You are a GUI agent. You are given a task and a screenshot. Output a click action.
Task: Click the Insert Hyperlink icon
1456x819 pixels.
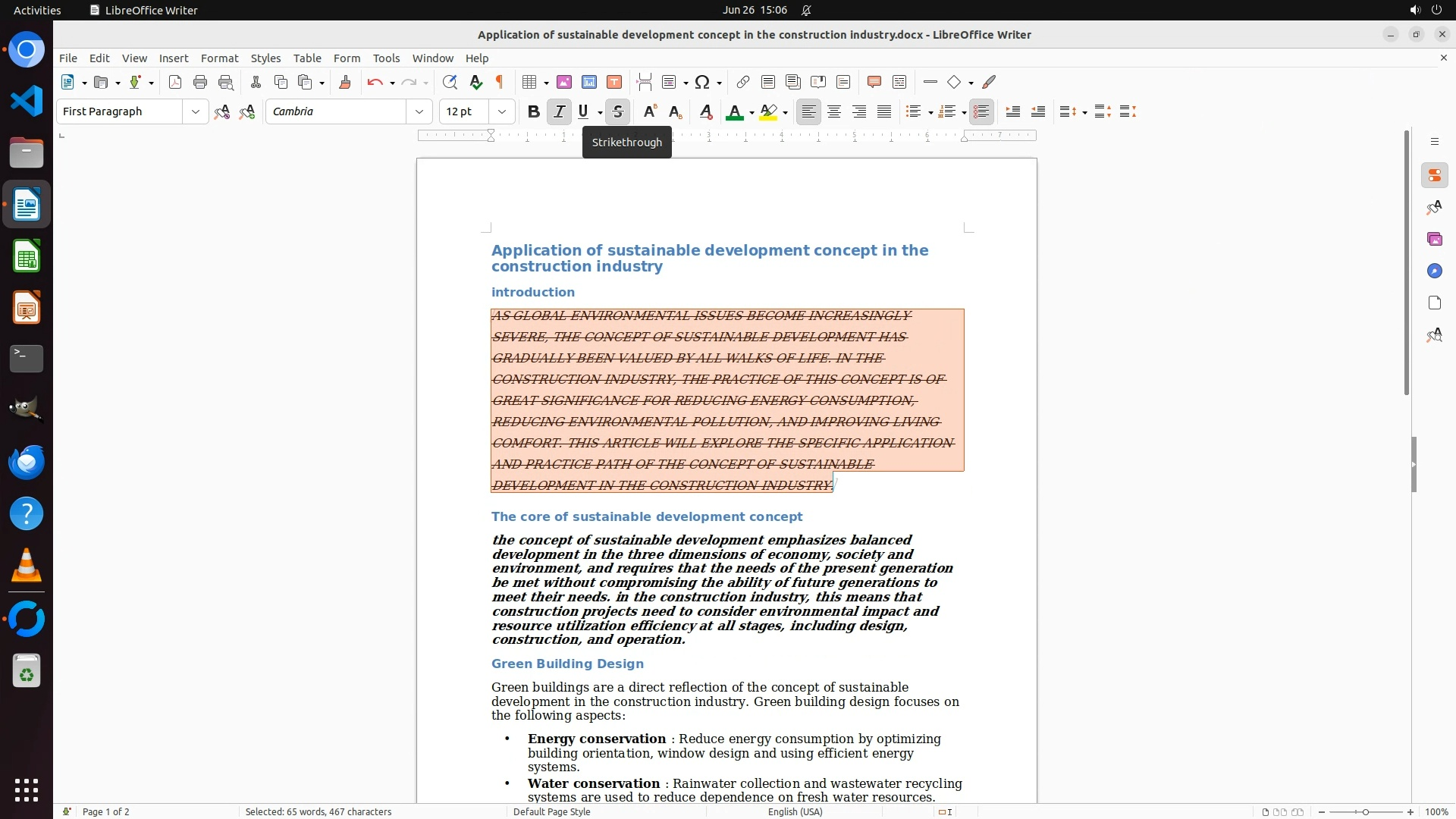click(x=743, y=83)
